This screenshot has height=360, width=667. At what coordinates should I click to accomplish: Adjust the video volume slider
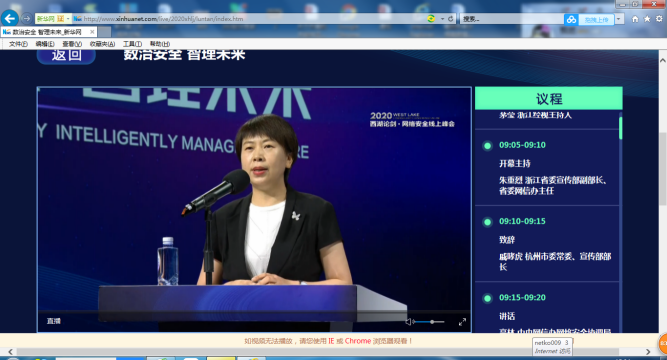coord(430,322)
